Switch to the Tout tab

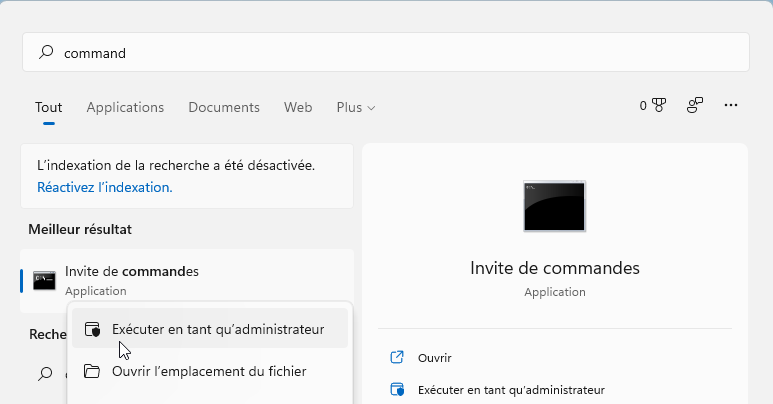pyautogui.click(x=48, y=107)
